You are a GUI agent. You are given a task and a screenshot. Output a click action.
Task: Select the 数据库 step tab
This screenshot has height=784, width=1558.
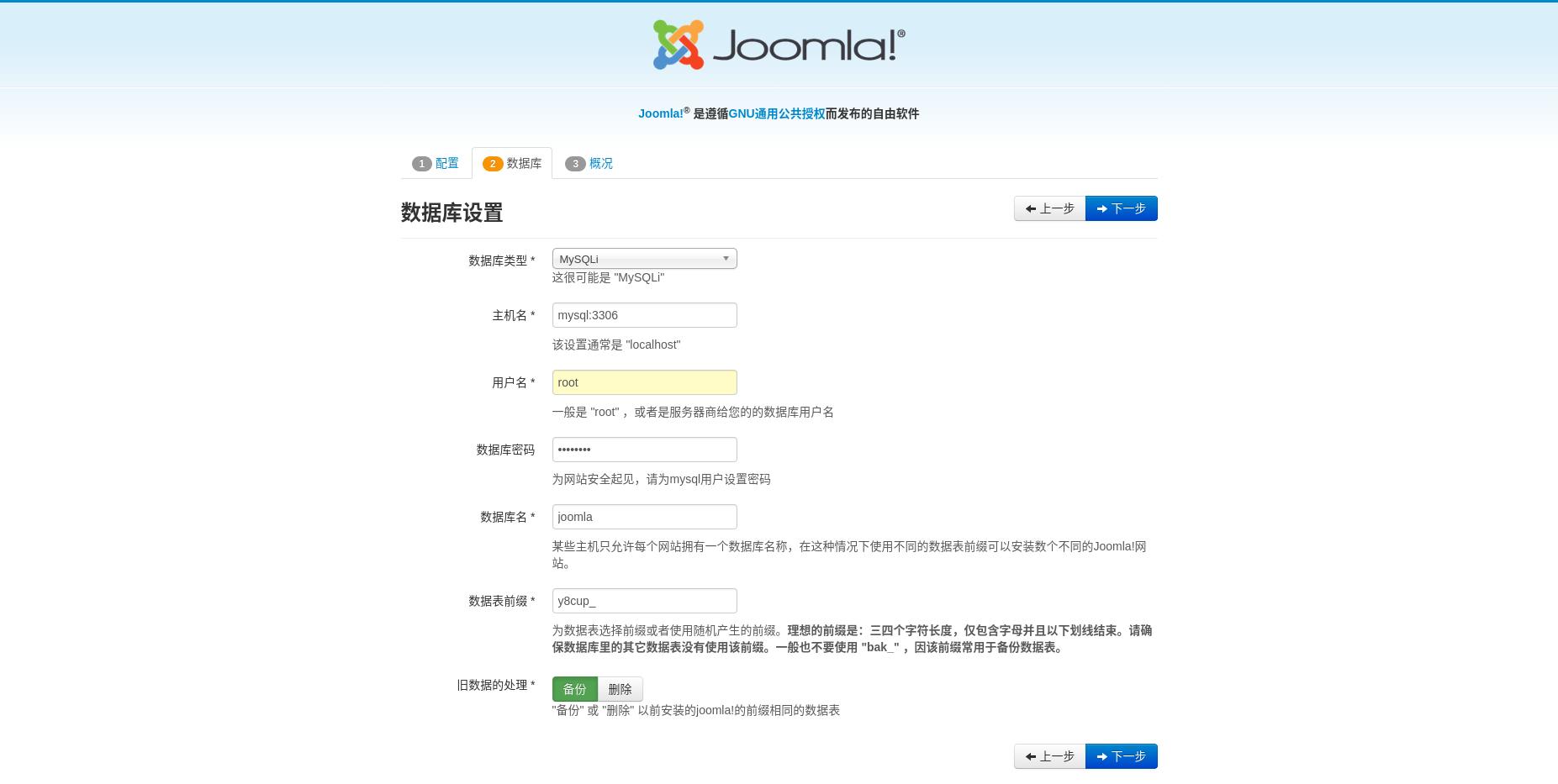[x=512, y=163]
